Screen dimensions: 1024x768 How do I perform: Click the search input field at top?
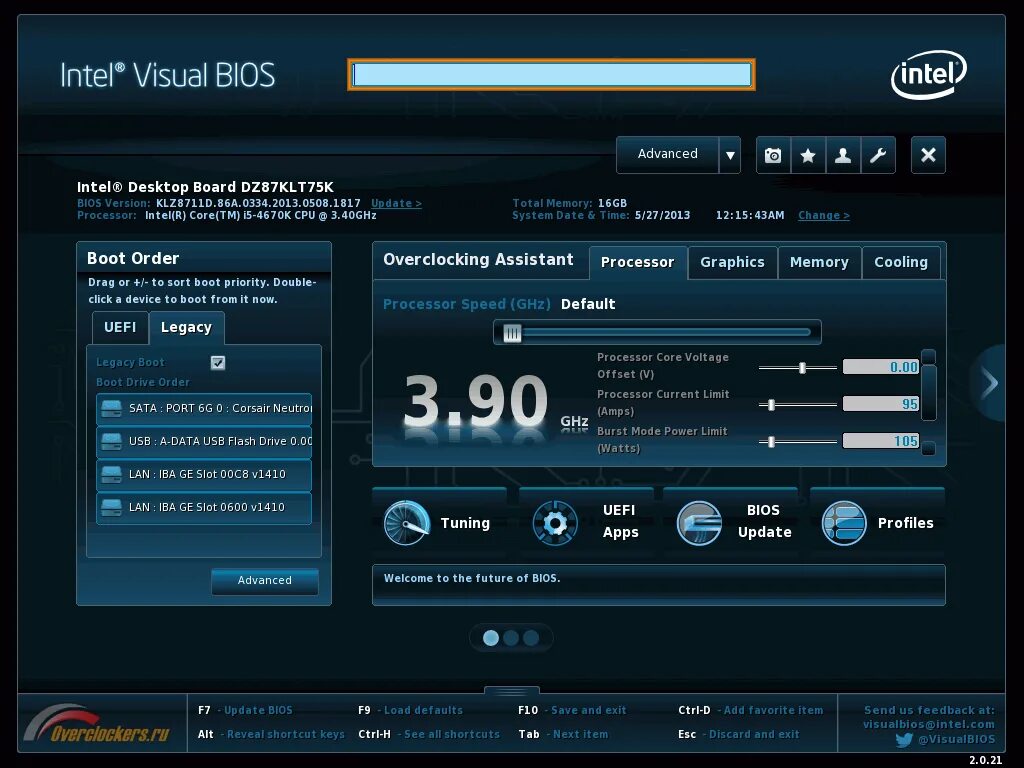tap(551, 74)
